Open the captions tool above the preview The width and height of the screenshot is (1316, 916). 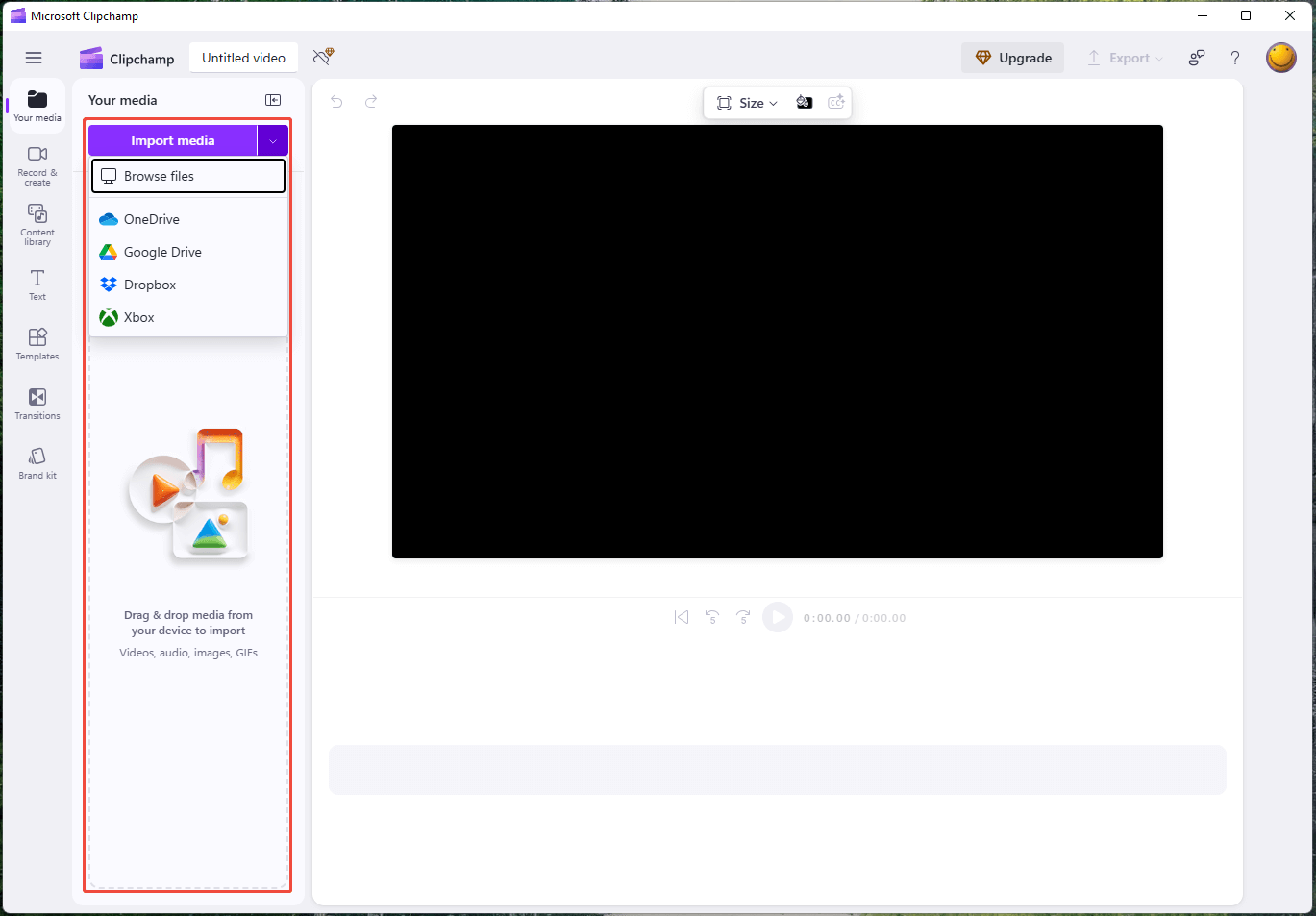pyautogui.click(x=835, y=102)
